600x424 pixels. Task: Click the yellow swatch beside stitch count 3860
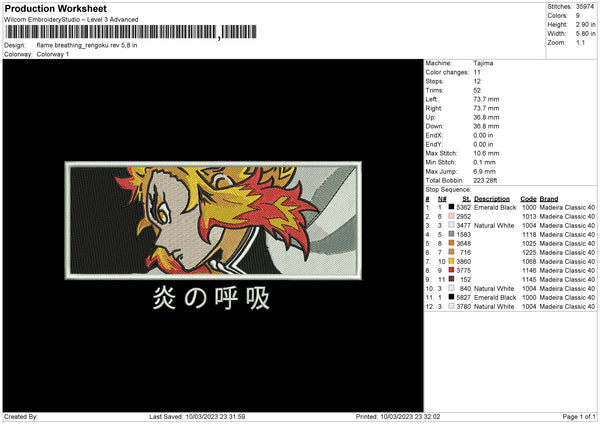point(452,261)
